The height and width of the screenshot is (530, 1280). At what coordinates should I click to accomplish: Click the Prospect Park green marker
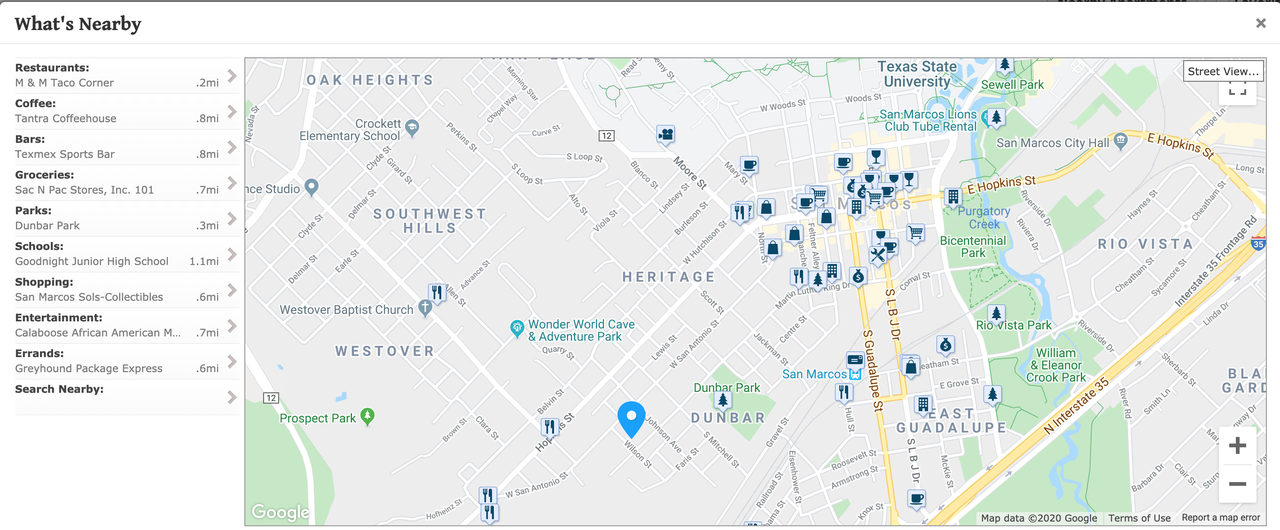[367, 415]
